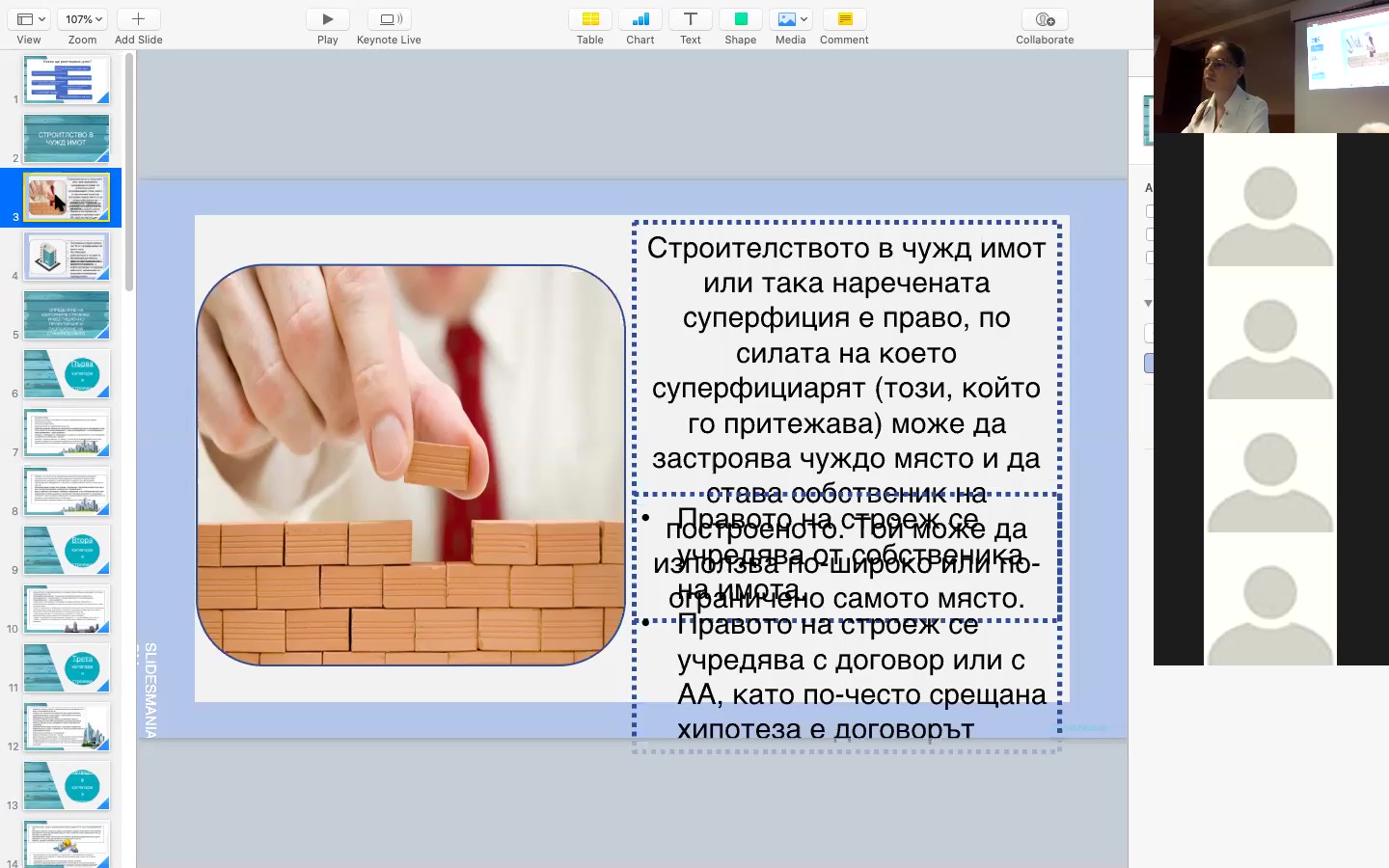Select slide 2 thumbnail in the navigator
The height and width of the screenshot is (868, 1389).
(67, 139)
